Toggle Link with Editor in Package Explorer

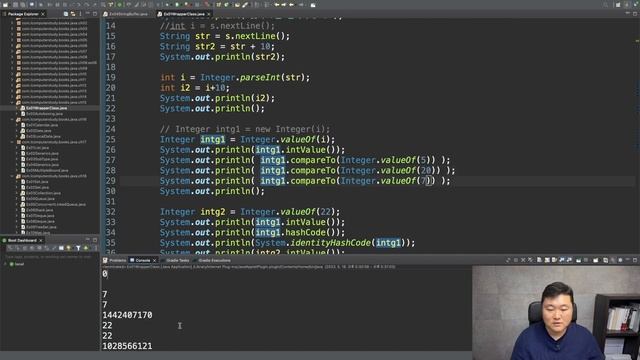coord(73,14)
